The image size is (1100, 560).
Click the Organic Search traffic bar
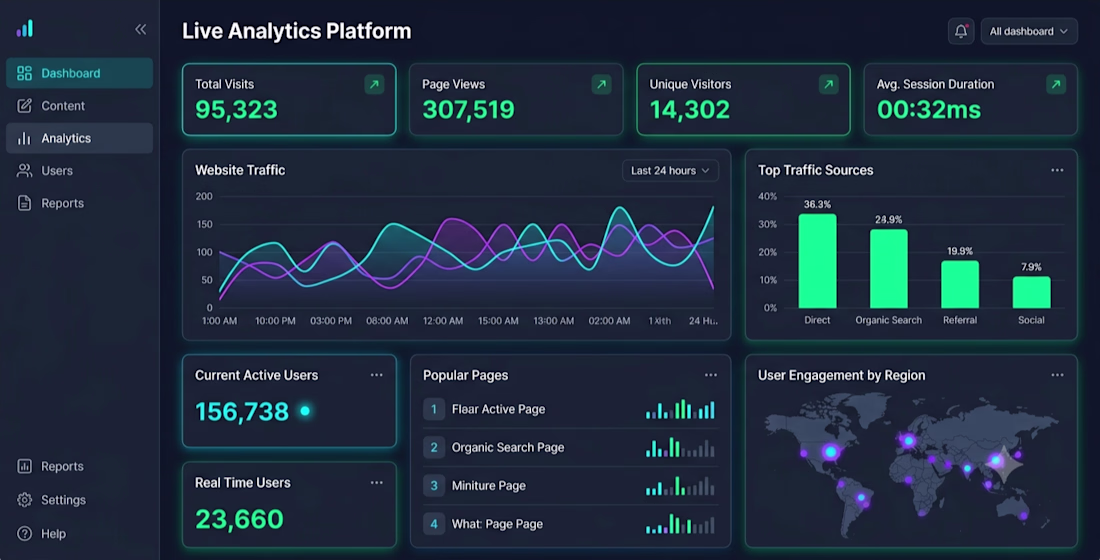tap(889, 269)
